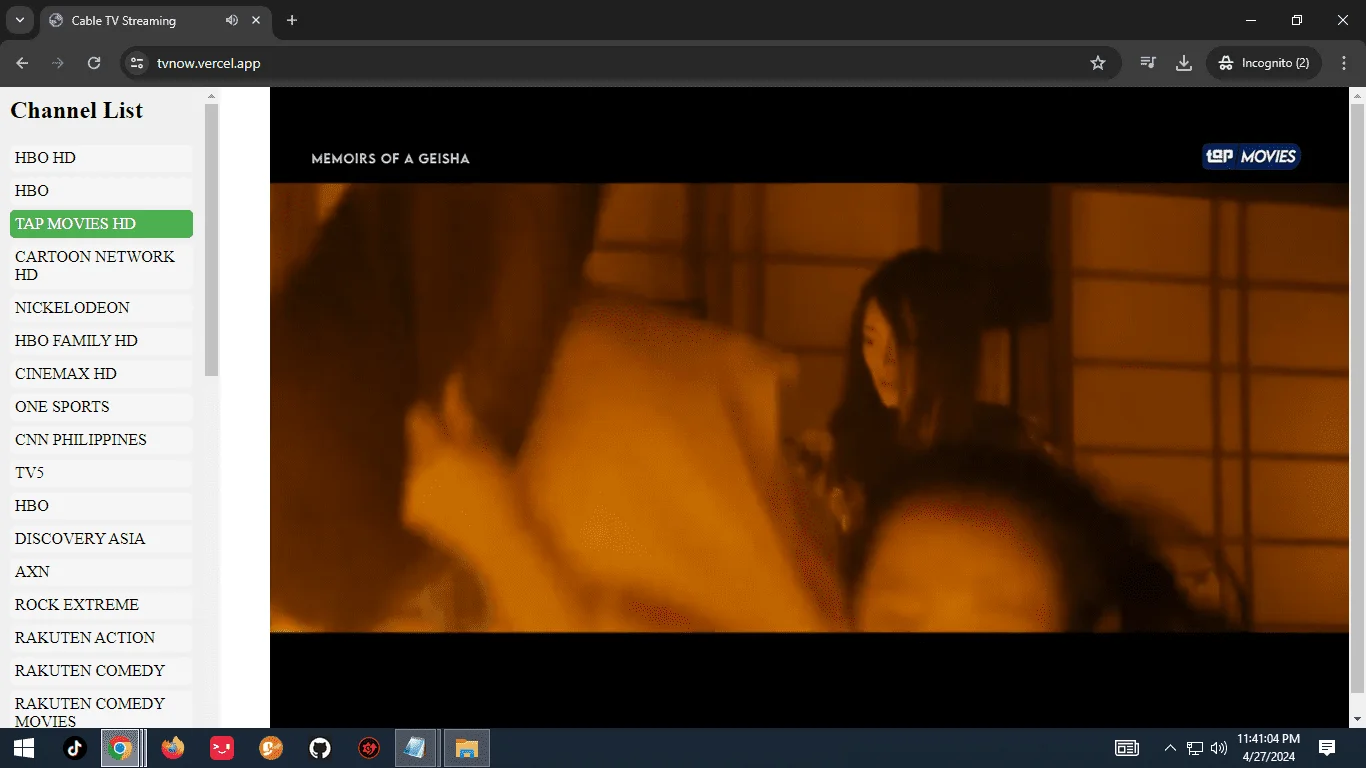Click the channel list scrollbar thumb

point(211,240)
